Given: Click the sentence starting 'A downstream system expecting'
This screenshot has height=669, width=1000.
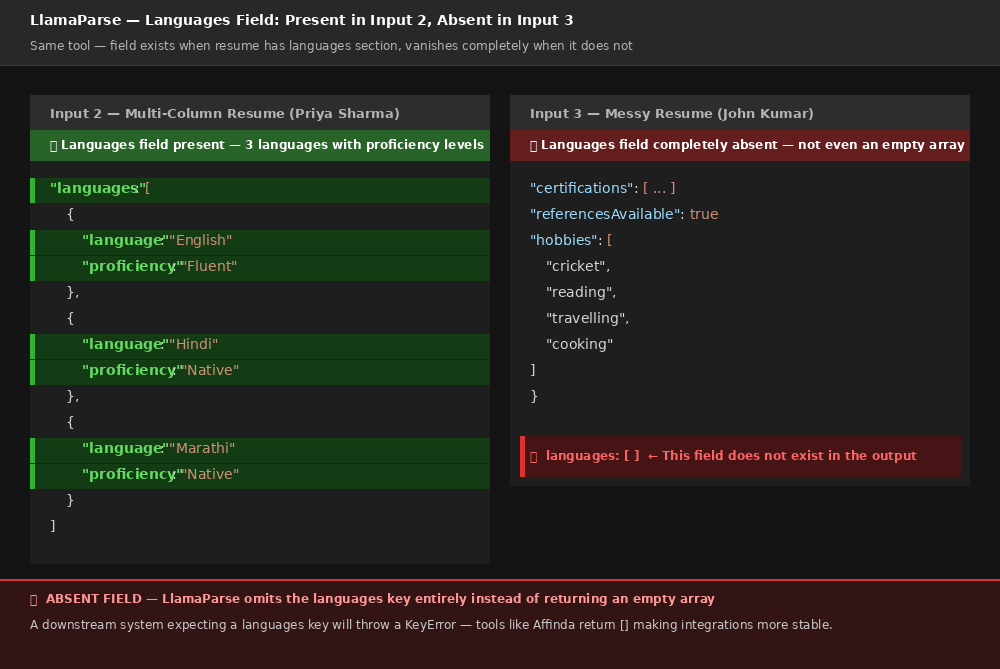Looking at the screenshot, I should click(x=431, y=625).
